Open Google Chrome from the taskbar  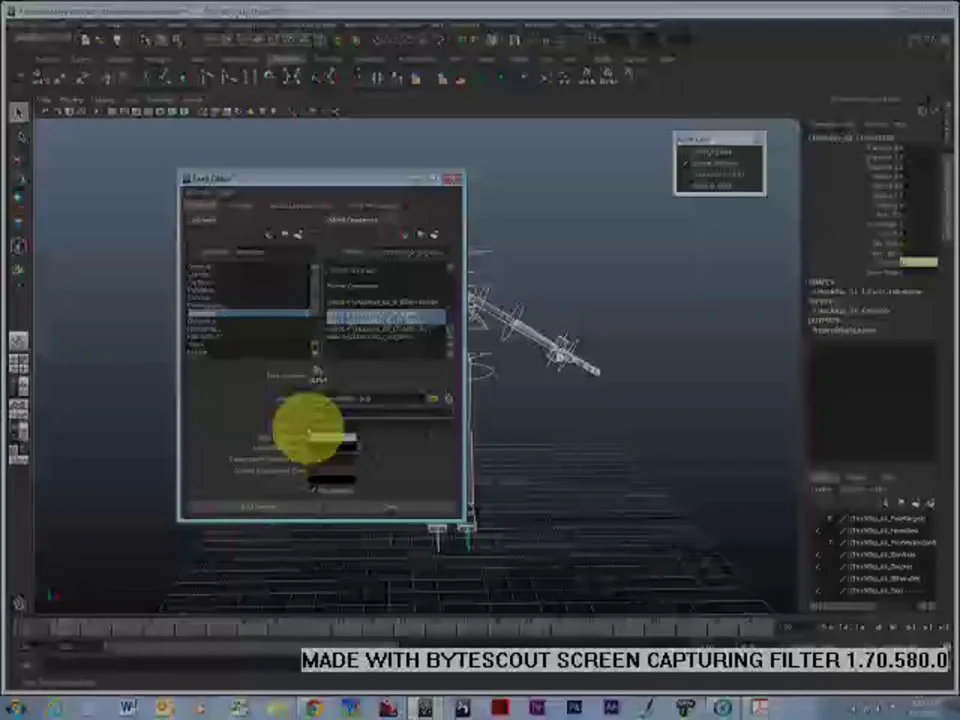[x=314, y=708]
